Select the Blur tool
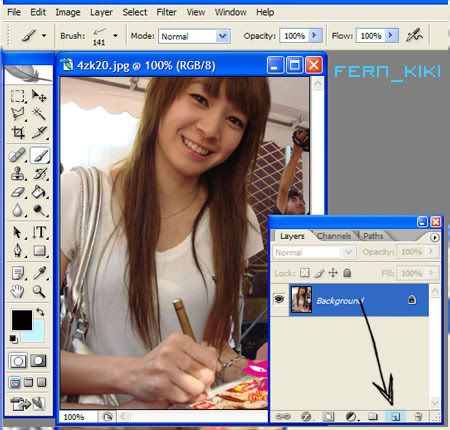Viewport: 450px width, 430px height. (x=18, y=210)
